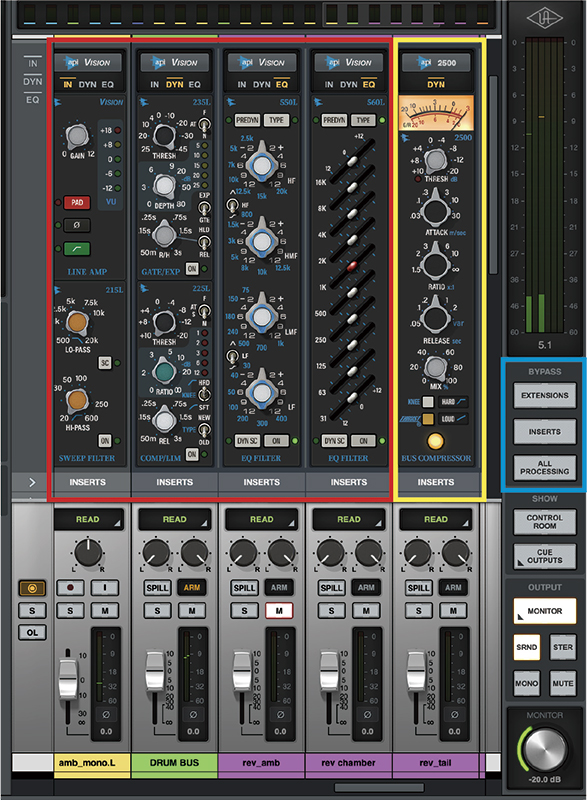587x800 pixels.
Task: Click record-enable button on amb_mono.L channel
Action: pyautogui.click(x=70, y=587)
